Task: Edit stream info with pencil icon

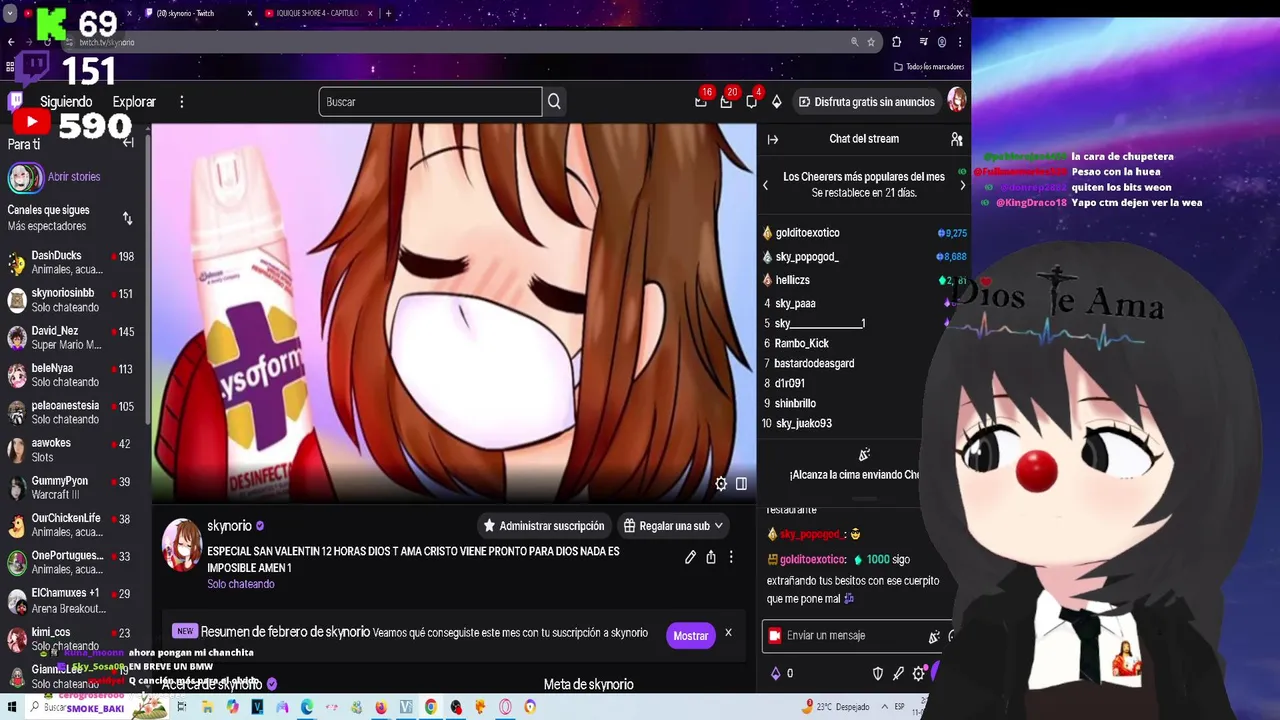Action: pyautogui.click(x=690, y=557)
